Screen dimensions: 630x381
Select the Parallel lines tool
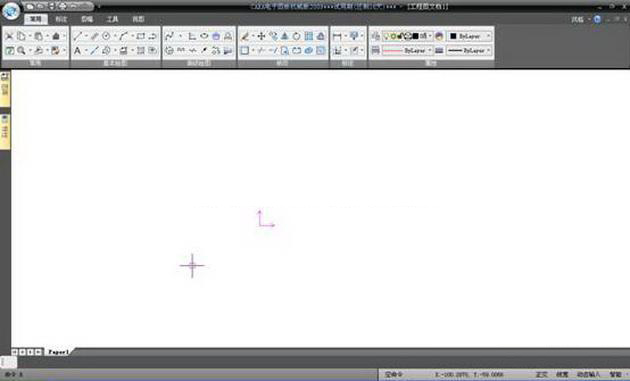[94, 37]
